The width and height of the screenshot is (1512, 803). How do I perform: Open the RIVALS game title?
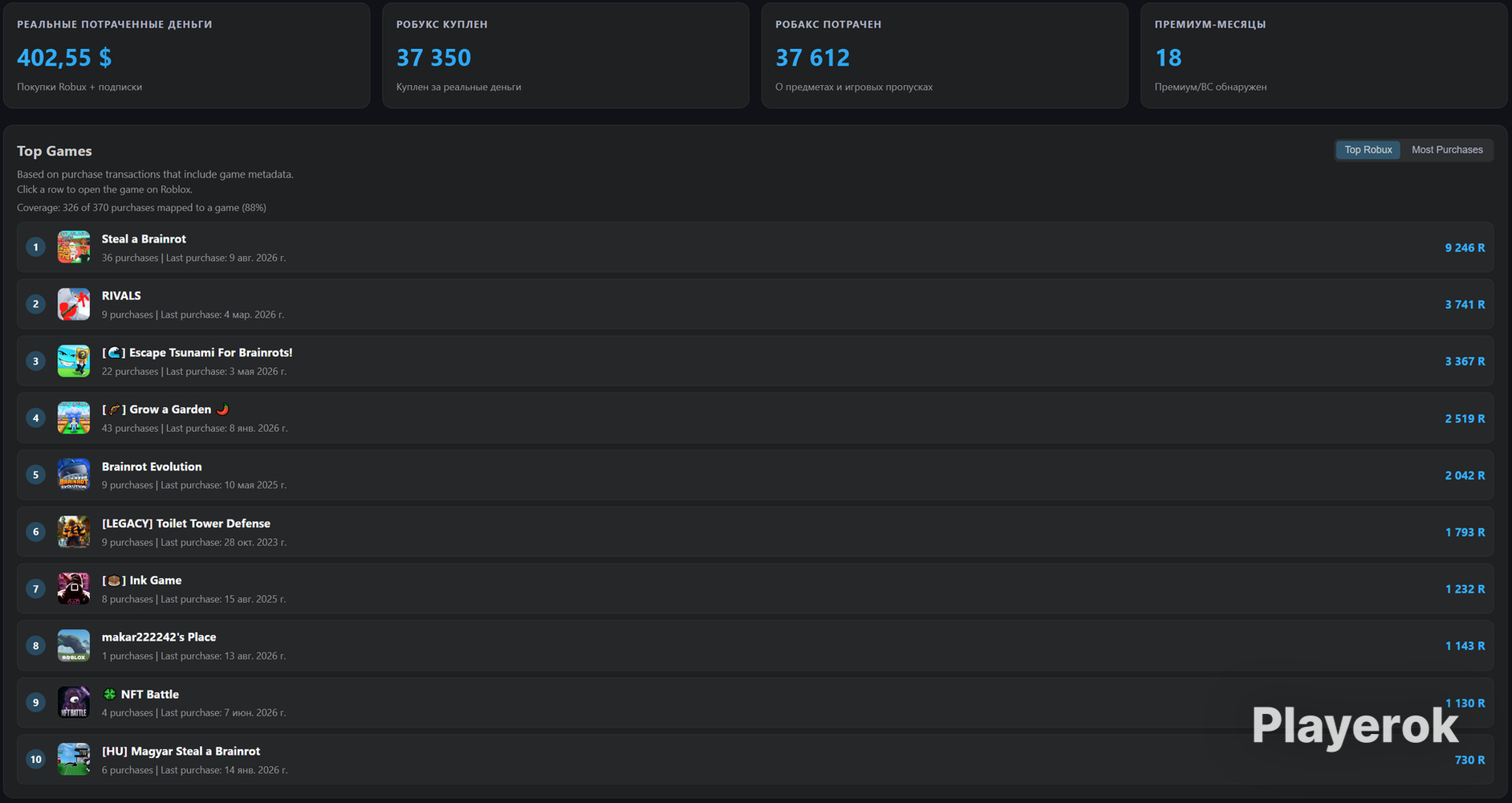pos(121,296)
